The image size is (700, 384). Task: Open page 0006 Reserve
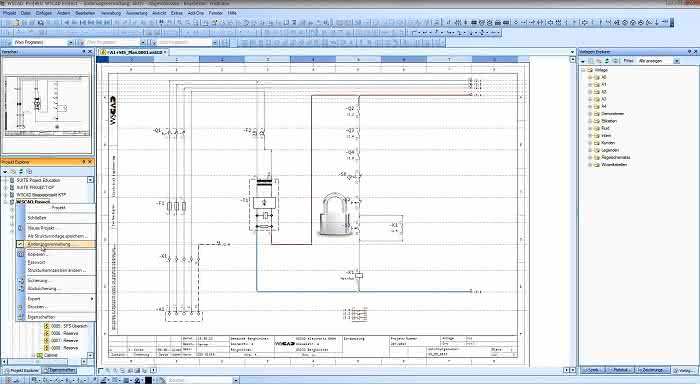[x=64, y=333]
